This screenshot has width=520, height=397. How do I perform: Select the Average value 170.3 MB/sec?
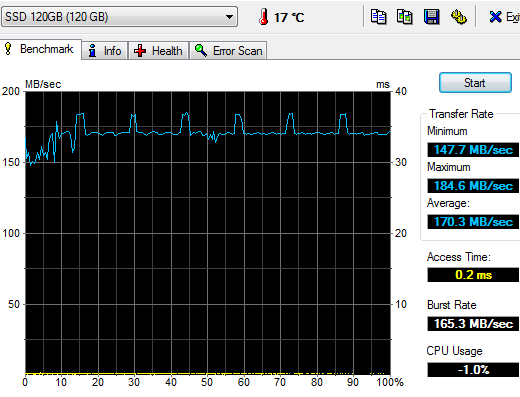[x=473, y=222]
